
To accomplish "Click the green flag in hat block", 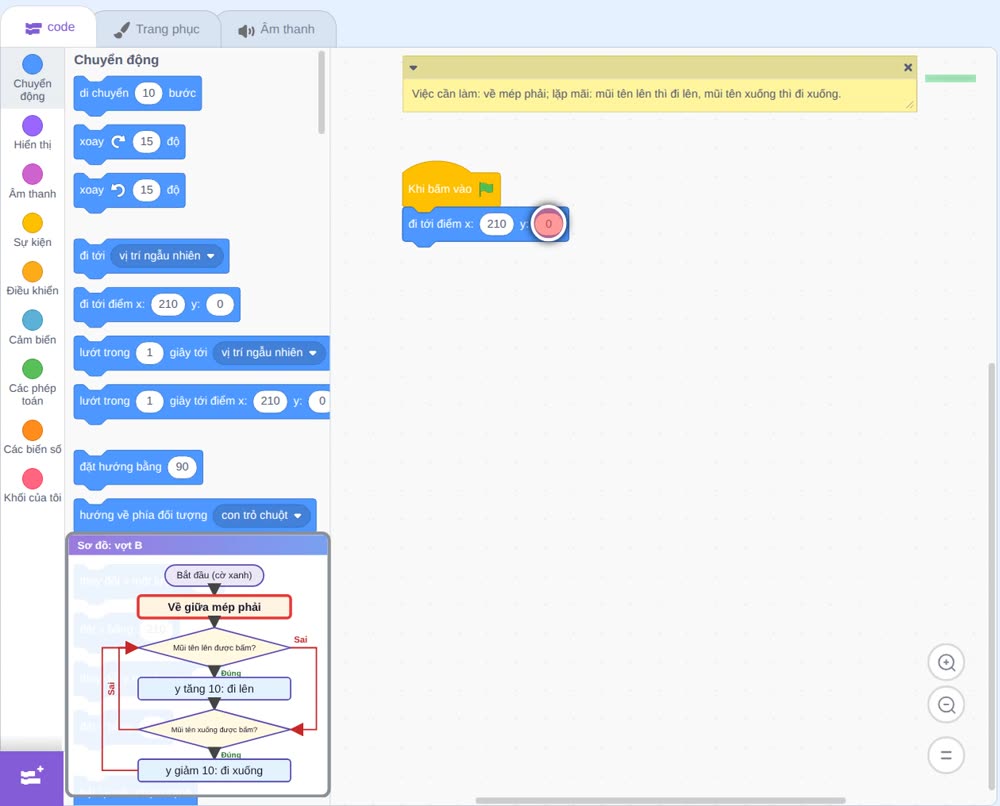I will click(x=486, y=189).
